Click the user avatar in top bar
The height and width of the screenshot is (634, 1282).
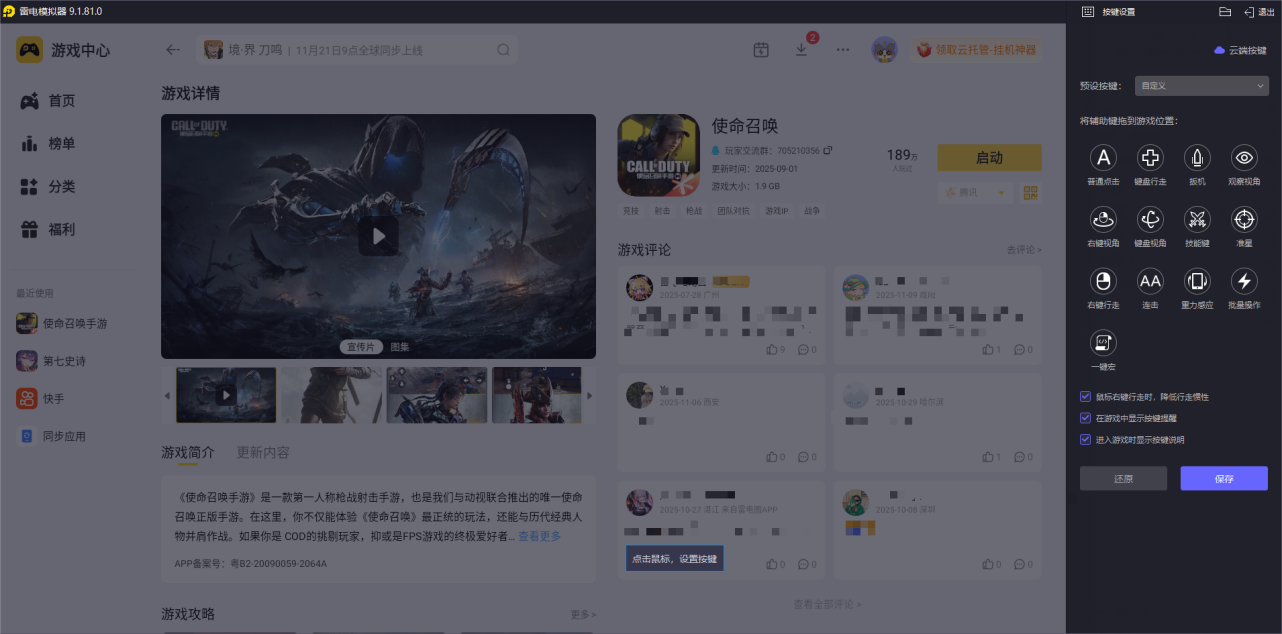click(884, 50)
